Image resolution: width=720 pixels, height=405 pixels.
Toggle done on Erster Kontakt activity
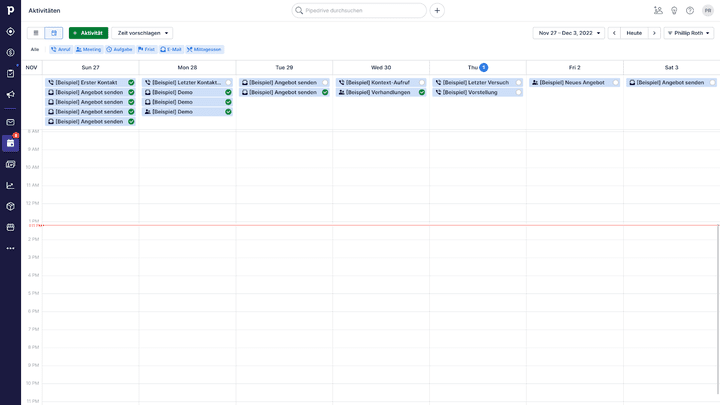point(131,83)
